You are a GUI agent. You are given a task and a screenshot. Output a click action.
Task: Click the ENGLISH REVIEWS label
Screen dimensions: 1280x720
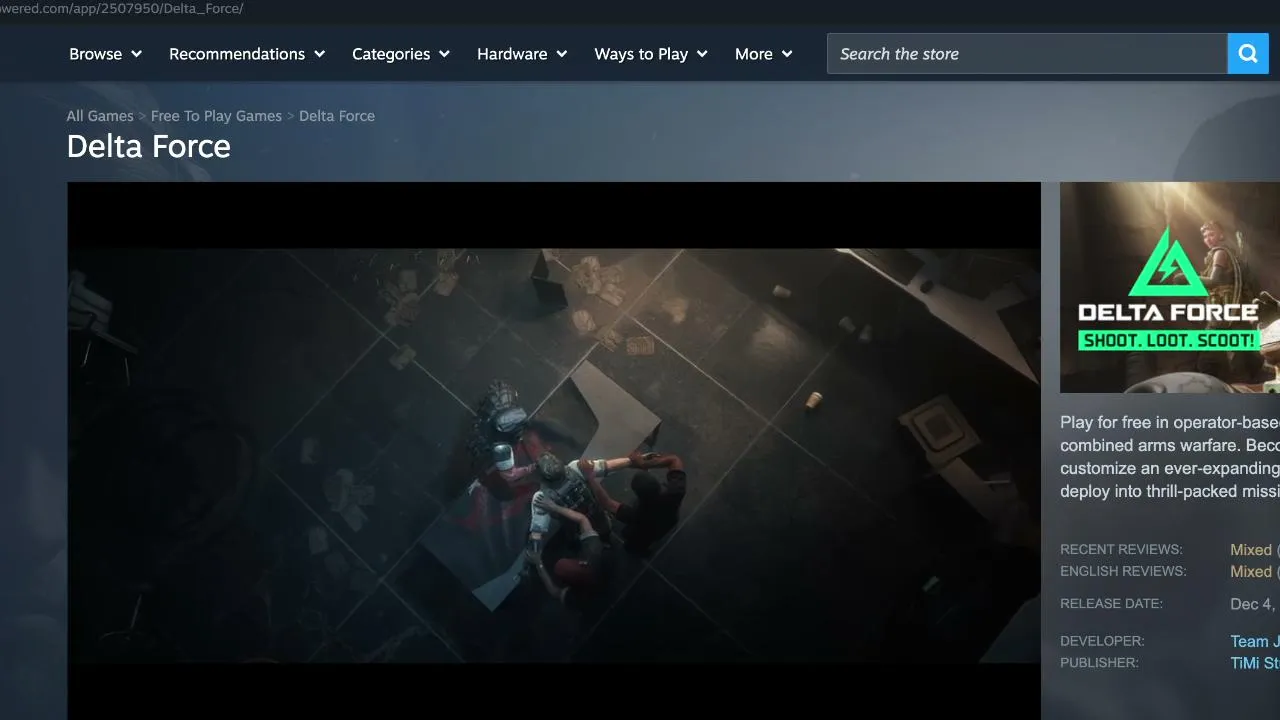click(x=1123, y=572)
